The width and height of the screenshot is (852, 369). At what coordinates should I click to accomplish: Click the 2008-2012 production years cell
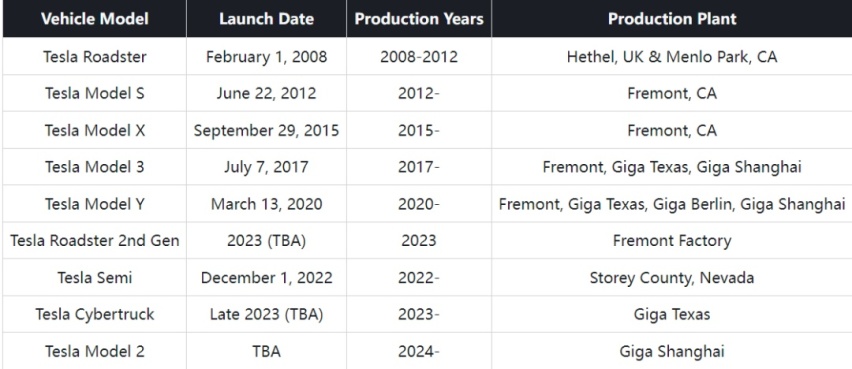(x=419, y=57)
